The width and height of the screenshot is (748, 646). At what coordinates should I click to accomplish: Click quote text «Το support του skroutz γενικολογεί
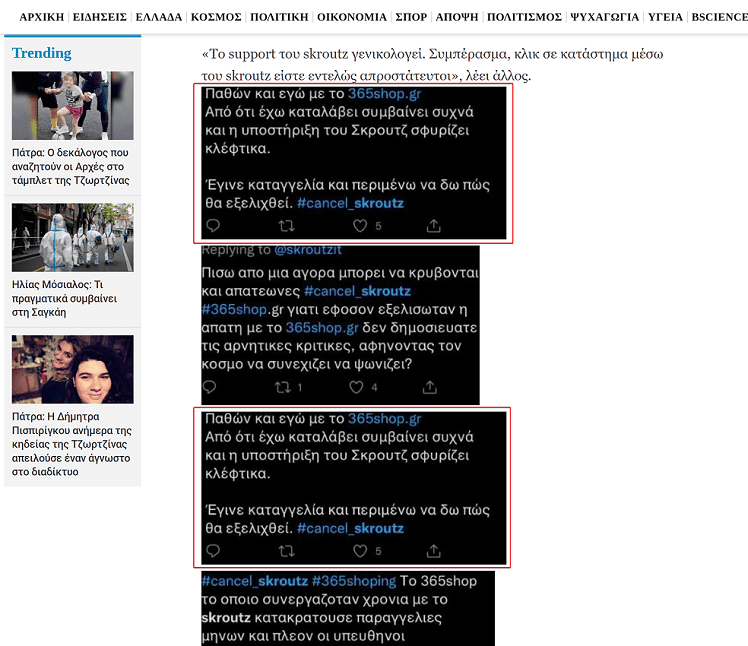[x=313, y=54]
